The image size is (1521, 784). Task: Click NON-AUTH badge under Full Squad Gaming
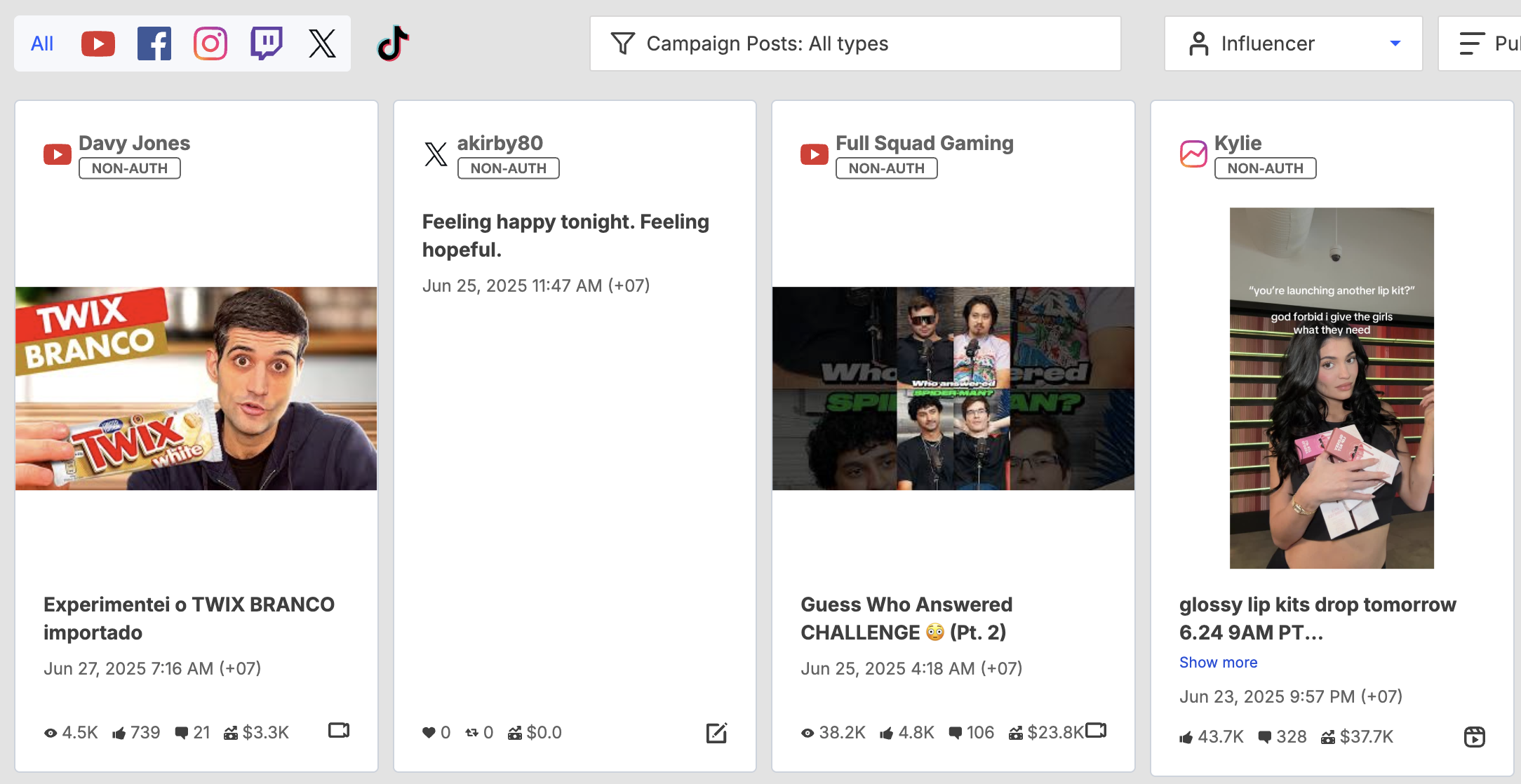click(x=887, y=168)
